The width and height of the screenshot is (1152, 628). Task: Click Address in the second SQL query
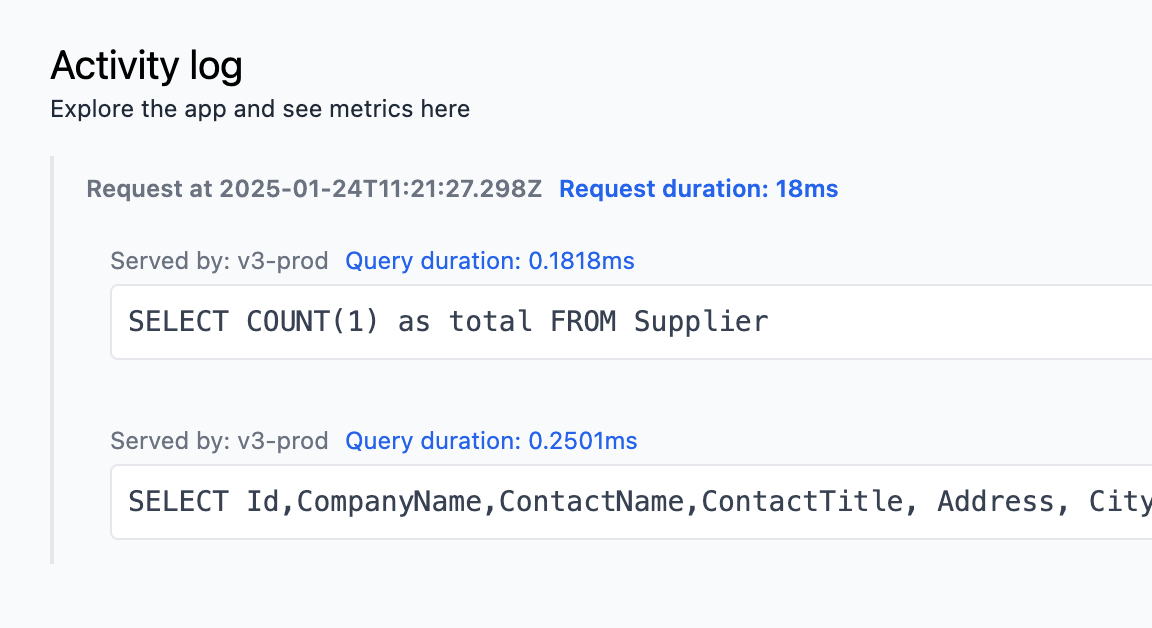pyautogui.click(x=996, y=502)
